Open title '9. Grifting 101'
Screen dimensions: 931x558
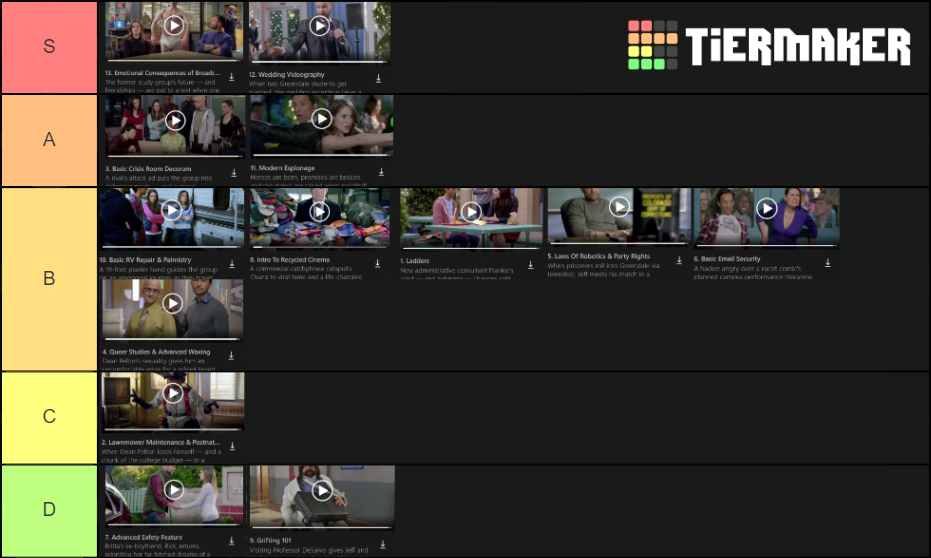pyautogui.click(x=270, y=541)
